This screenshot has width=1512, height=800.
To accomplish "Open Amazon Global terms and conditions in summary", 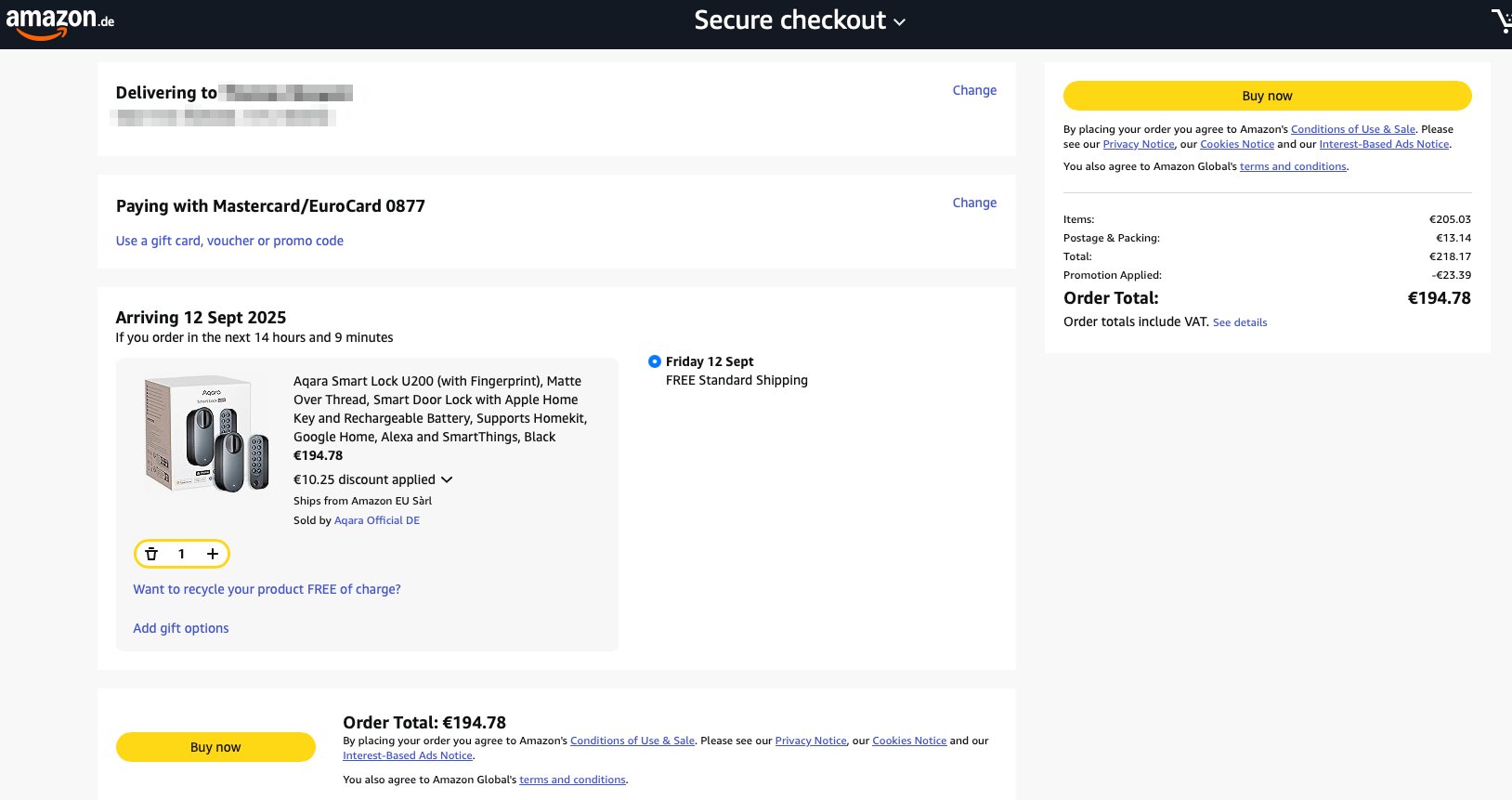I will pyautogui.click(x=1293, y=166).
